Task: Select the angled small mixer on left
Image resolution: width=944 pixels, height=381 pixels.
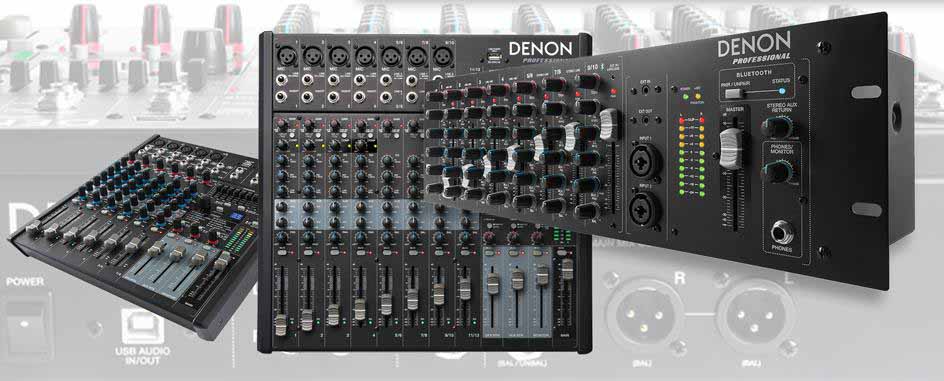Action: pos(134,234)
